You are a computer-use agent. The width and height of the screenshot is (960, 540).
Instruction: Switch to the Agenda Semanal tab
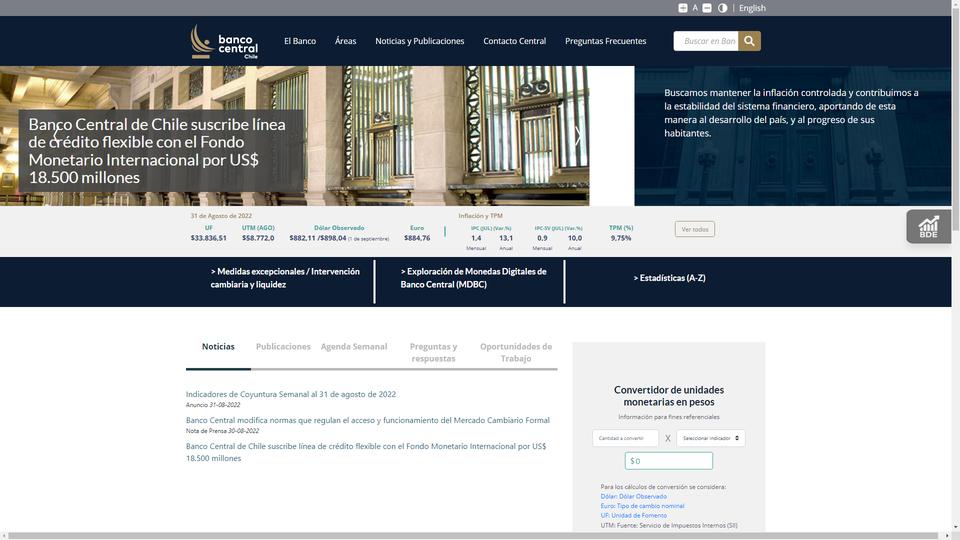[x=354, y=347]
